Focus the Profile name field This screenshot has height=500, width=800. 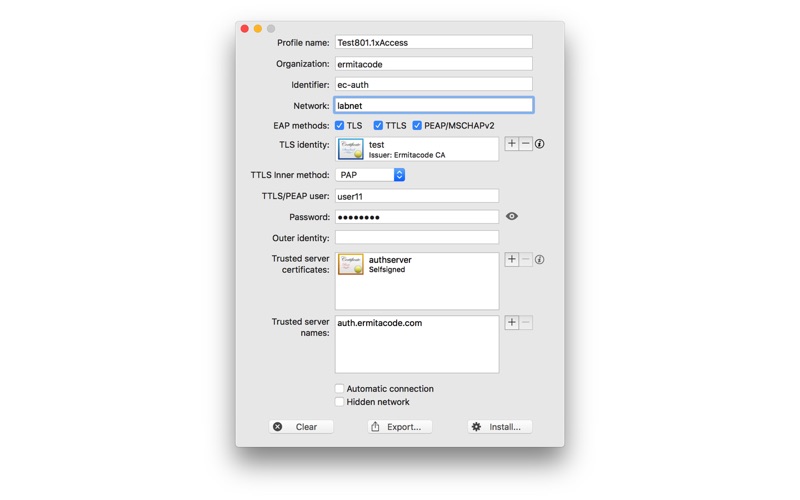click(x=434, y=42)
